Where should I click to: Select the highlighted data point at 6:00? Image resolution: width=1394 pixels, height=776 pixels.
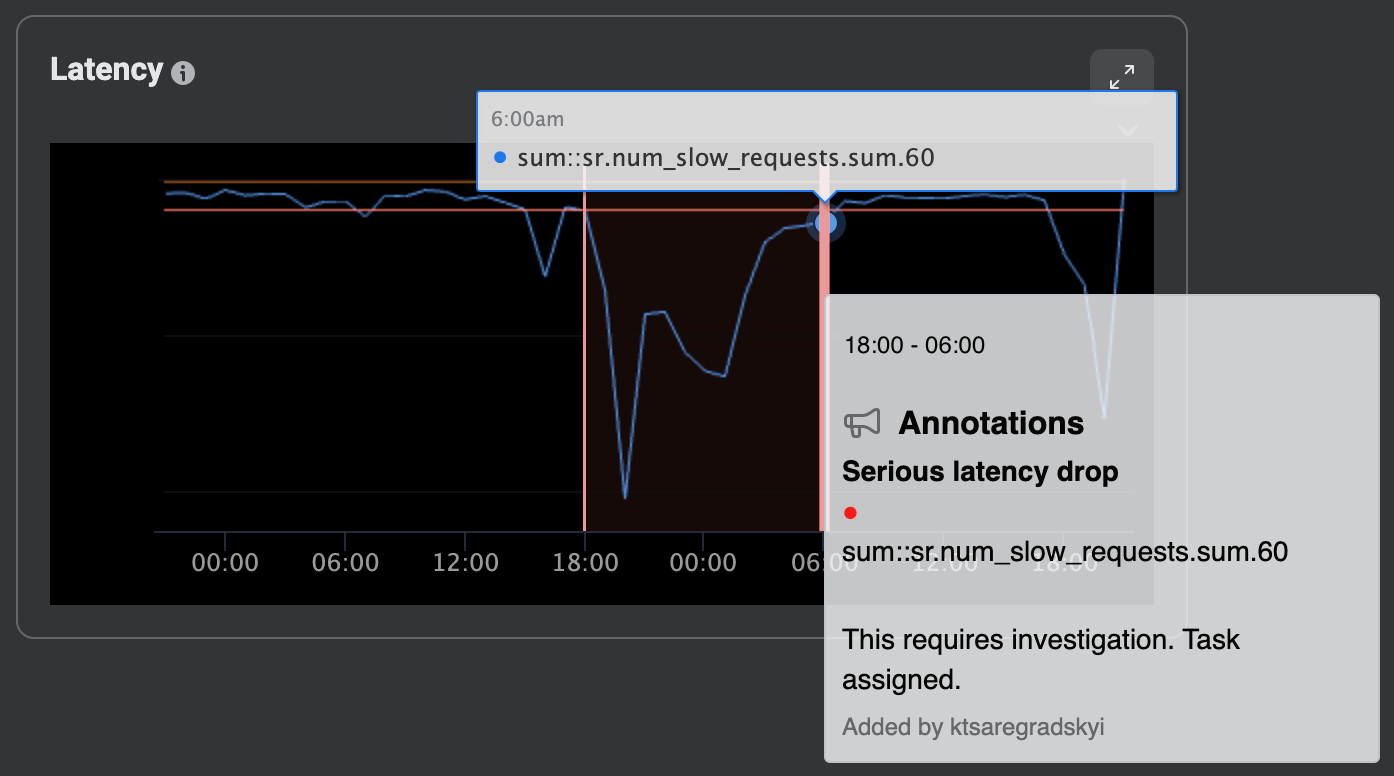826,223
